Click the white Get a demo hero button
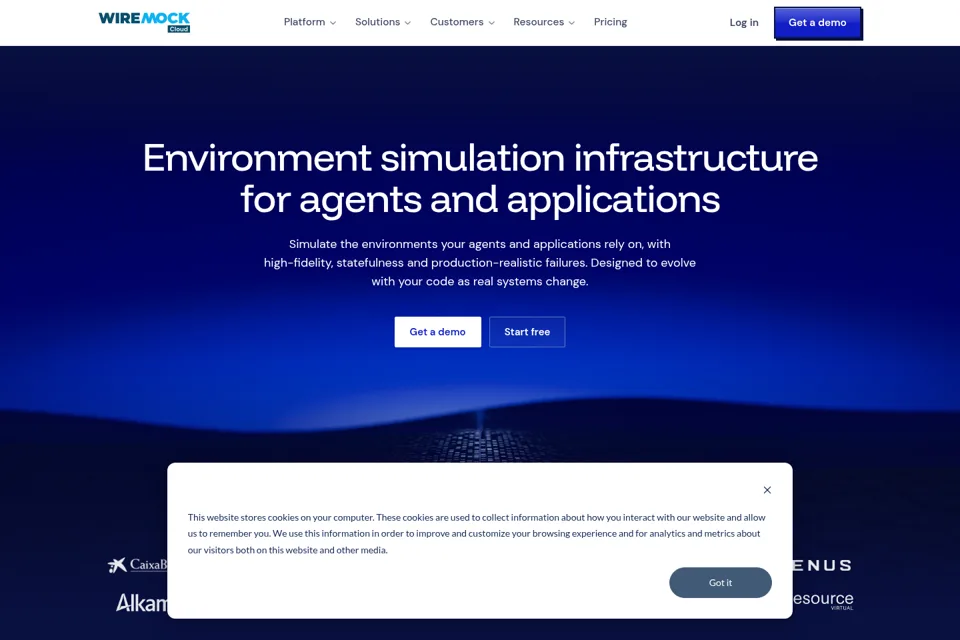960x640 pixels. click(438, 332)
